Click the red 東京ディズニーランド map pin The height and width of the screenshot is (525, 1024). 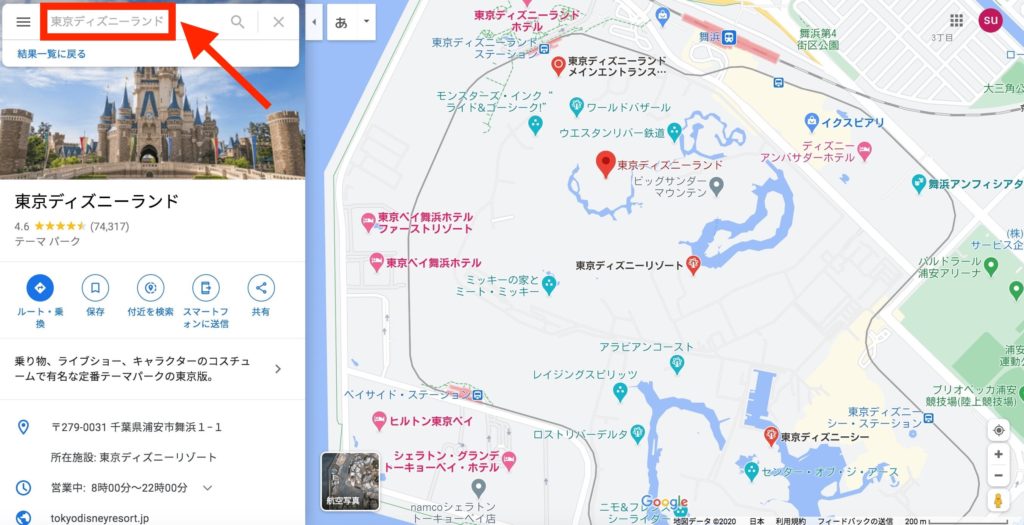click(x=606, y=164)
